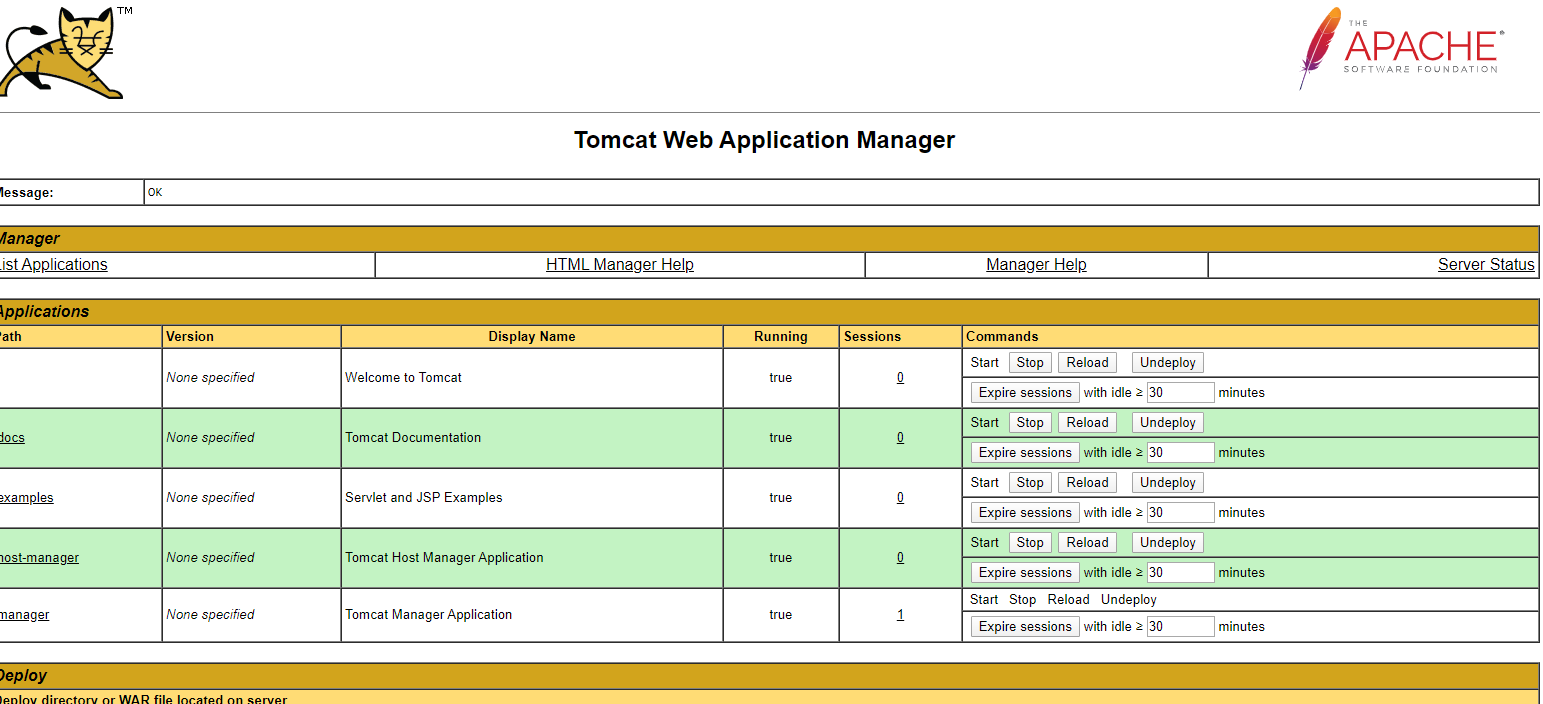Click the "Applications" section header
Image resolution: width=1543 pixels, height=704 pixels.
click(44, 312)
